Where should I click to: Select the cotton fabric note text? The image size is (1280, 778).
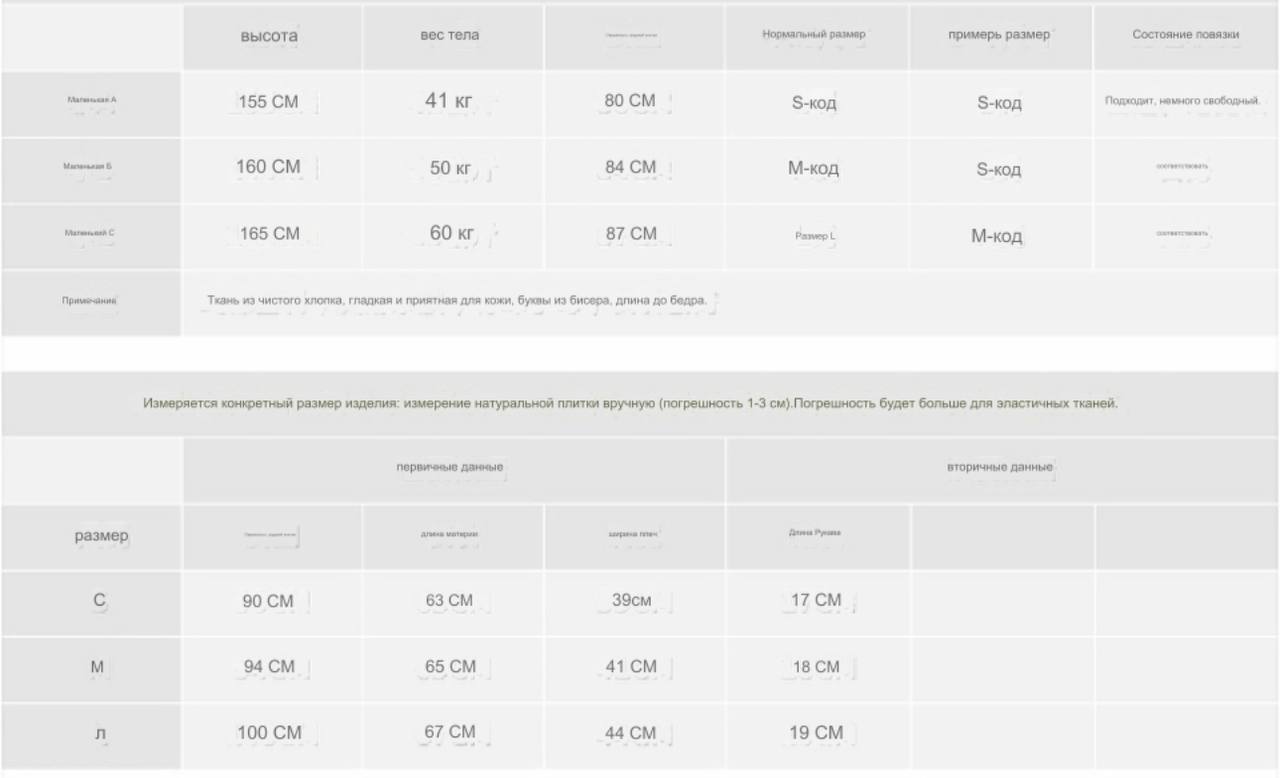point(457,300)
